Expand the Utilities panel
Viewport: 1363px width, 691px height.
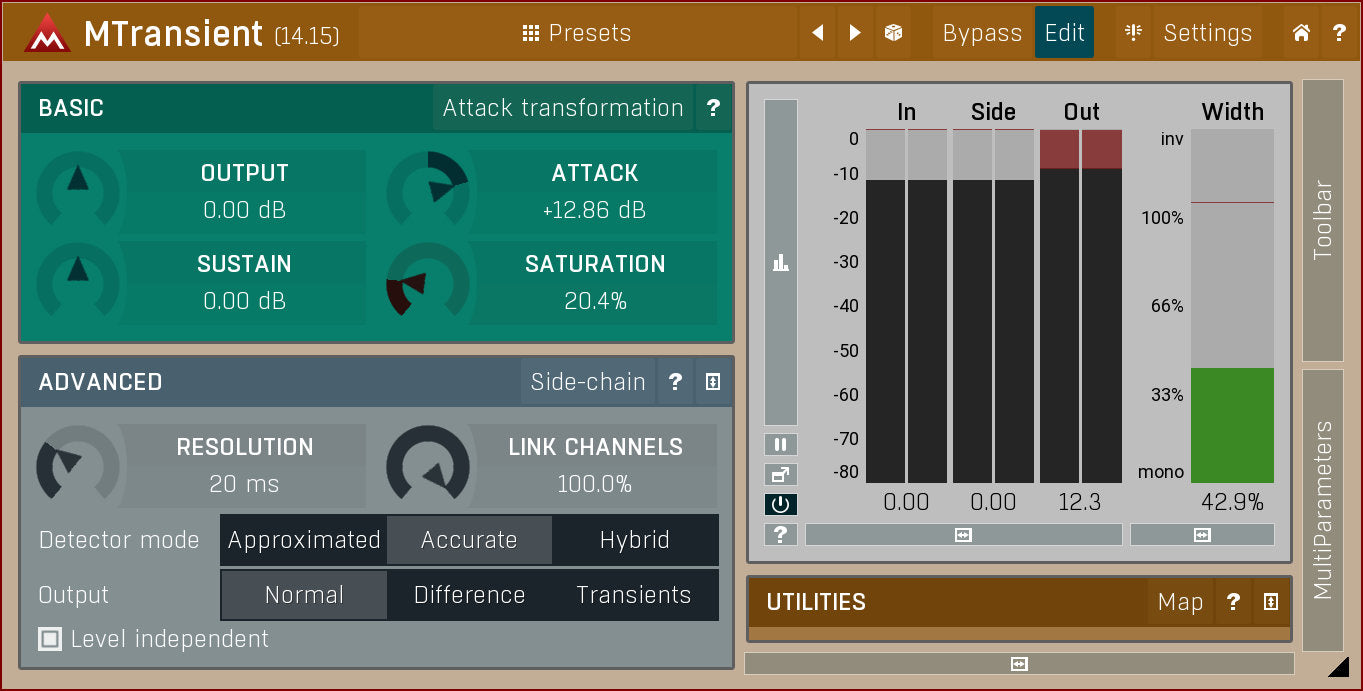(1270, 602)
